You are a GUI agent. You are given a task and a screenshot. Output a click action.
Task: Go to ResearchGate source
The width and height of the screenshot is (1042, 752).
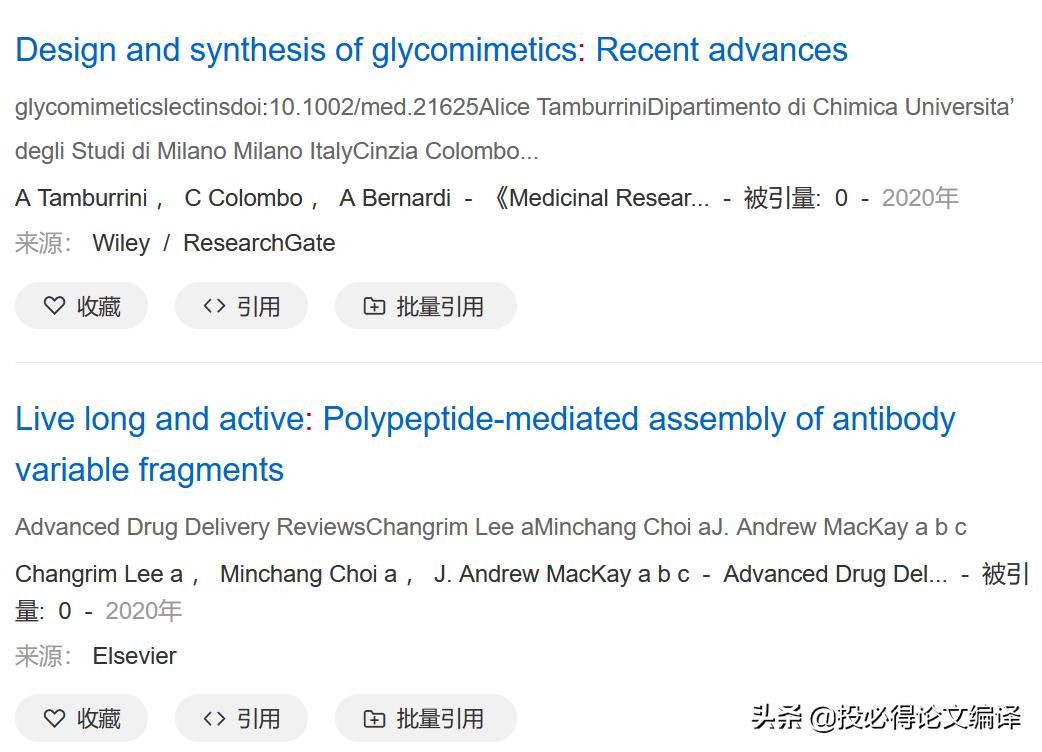(259, 243)
